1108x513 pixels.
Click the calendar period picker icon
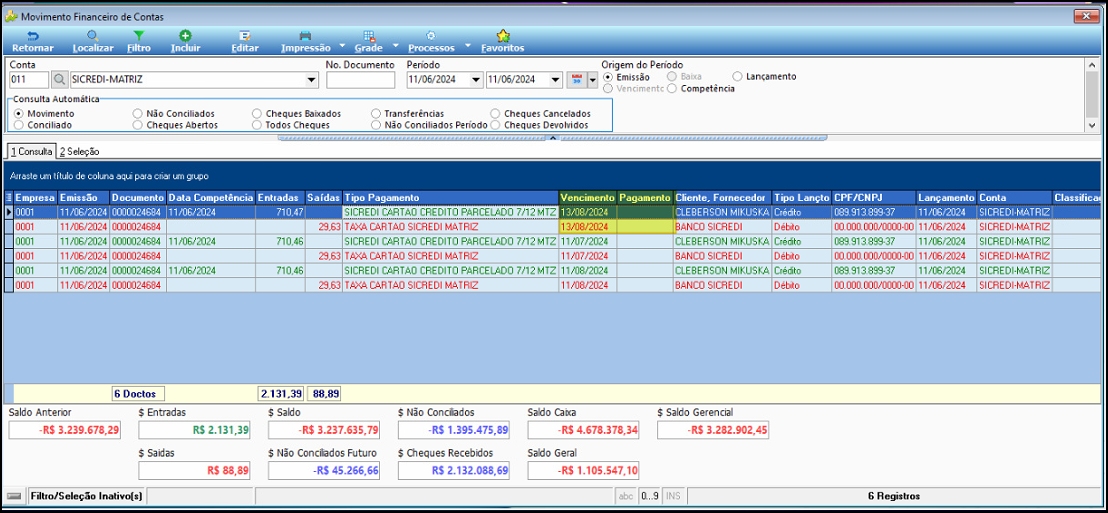point(576,80)
